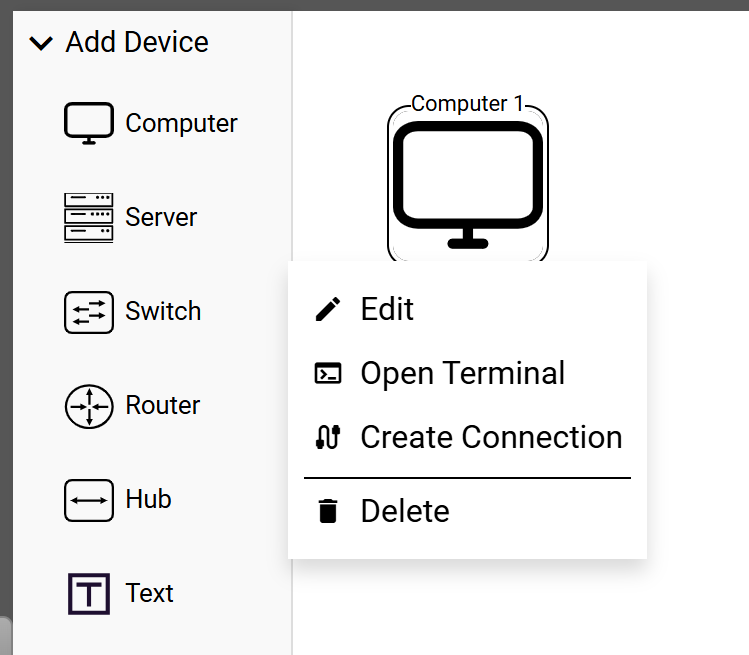Viewport: 749px width, 655px height.
Task: Collapse the Add Device section chevron
Action: (x=41, y=43)
